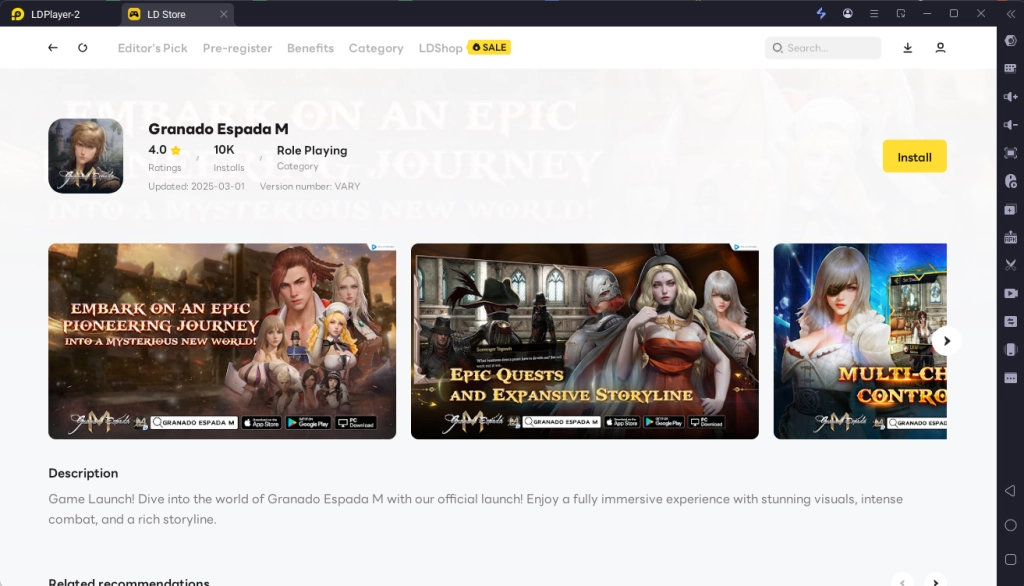1024x586 pixels.
Task: Click the Granado Espada M app icon
Action: coord(86,155)
